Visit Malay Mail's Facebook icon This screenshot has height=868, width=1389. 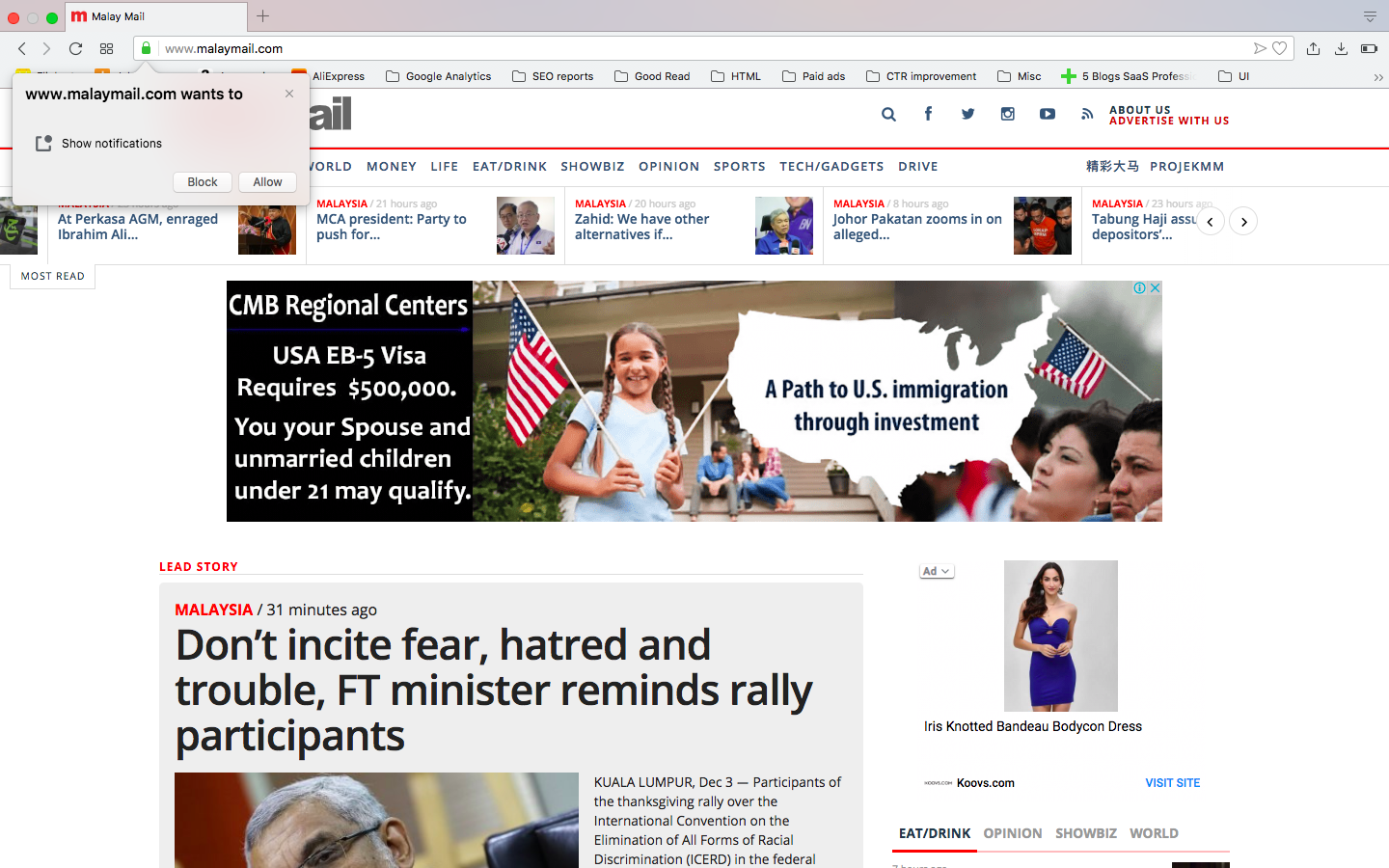pyautogui.click(x=928, y=114)
